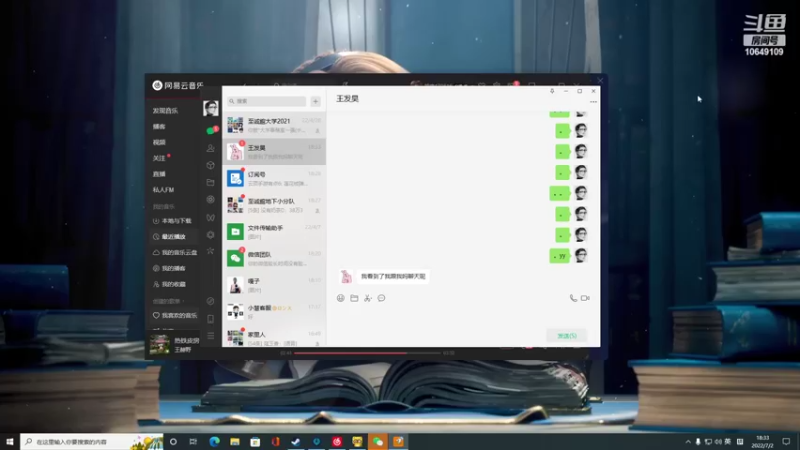Click the plus button to start group chat
Viewport: 800px width, 450px height.
[x=315, y=101]
